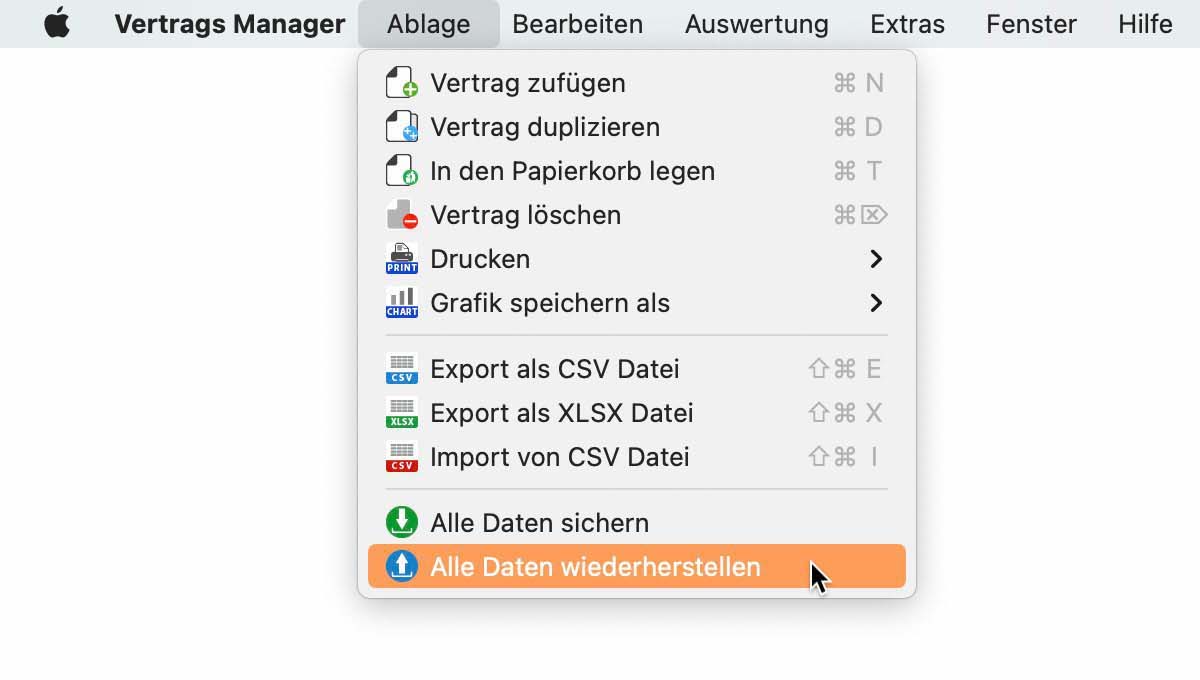Click the move-to-trash document icon
Screen dimensions: 1200x680
(401, 171)
